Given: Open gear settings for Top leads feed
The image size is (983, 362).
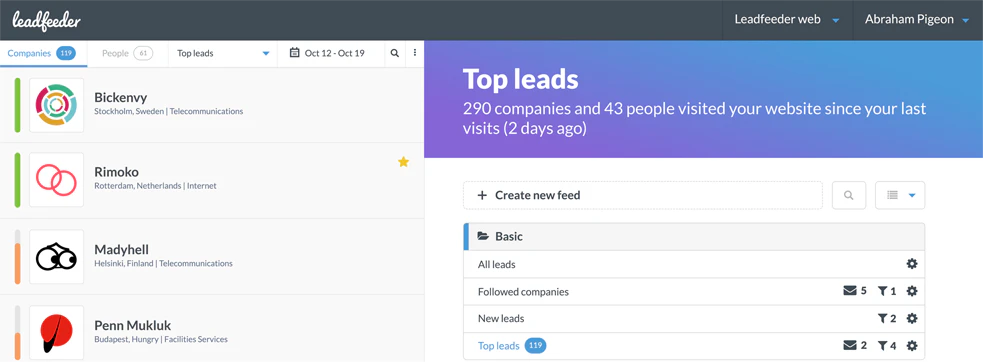Looking at the screenshot, I should (x=912, y=346).
